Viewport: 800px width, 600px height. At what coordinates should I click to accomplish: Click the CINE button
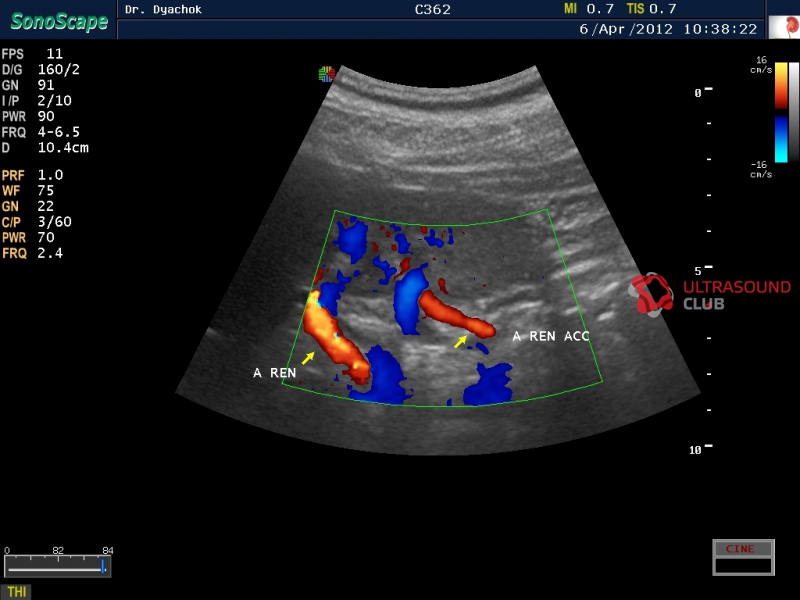[743, 548]
